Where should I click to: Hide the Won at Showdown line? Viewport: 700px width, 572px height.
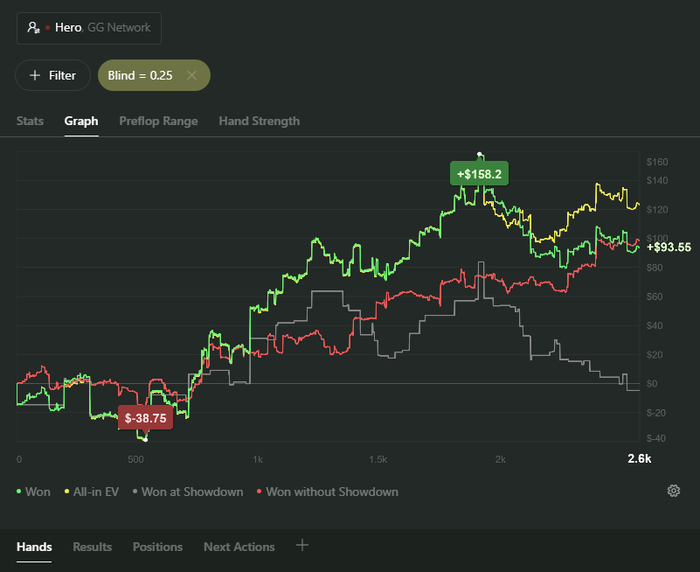point(188,492)
